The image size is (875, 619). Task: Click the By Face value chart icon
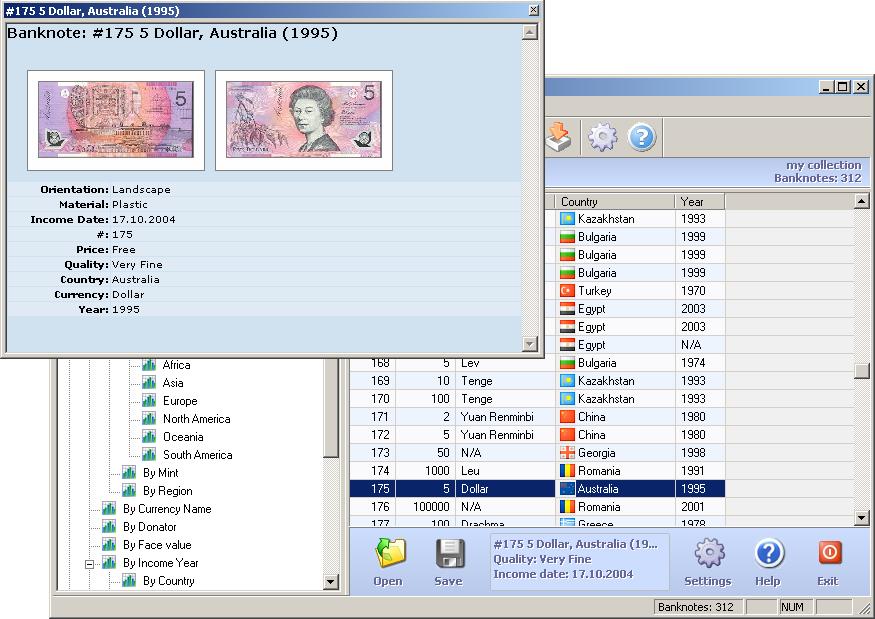point(109,545)
